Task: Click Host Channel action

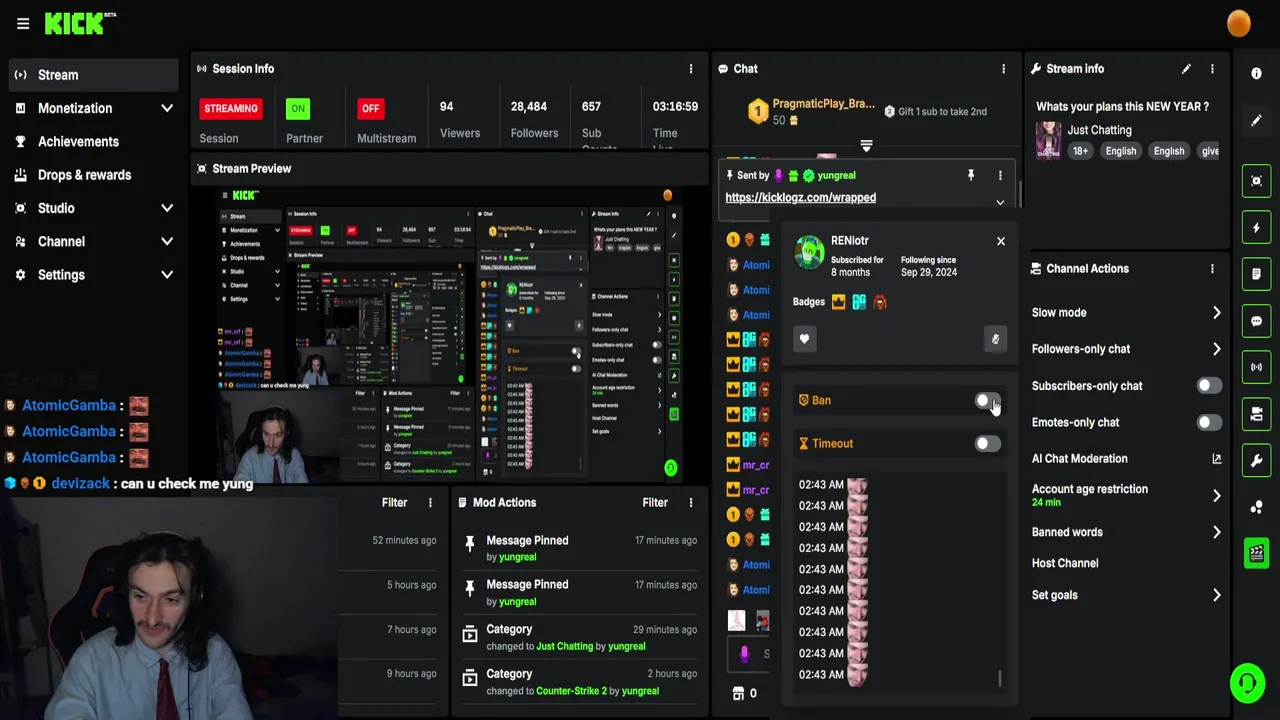Action: pyautogui.click(x=1065, y=563)
